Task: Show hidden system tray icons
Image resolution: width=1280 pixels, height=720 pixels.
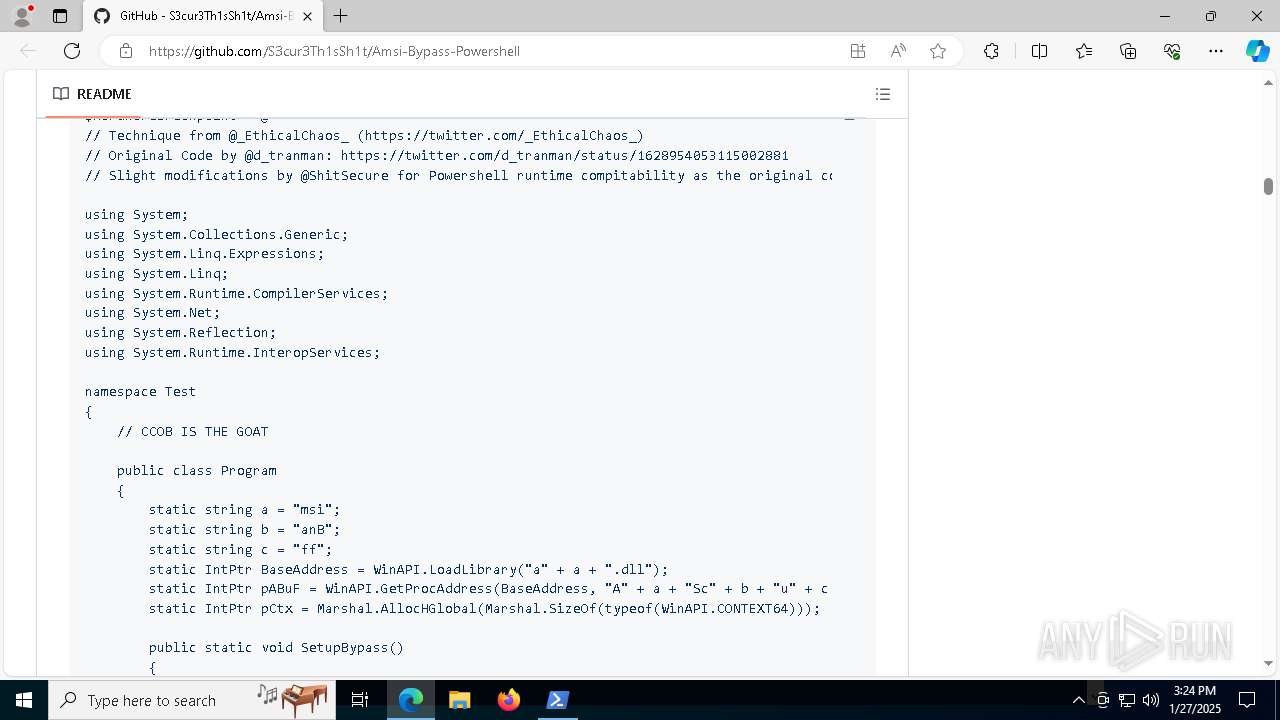Action: [1078, 700]
